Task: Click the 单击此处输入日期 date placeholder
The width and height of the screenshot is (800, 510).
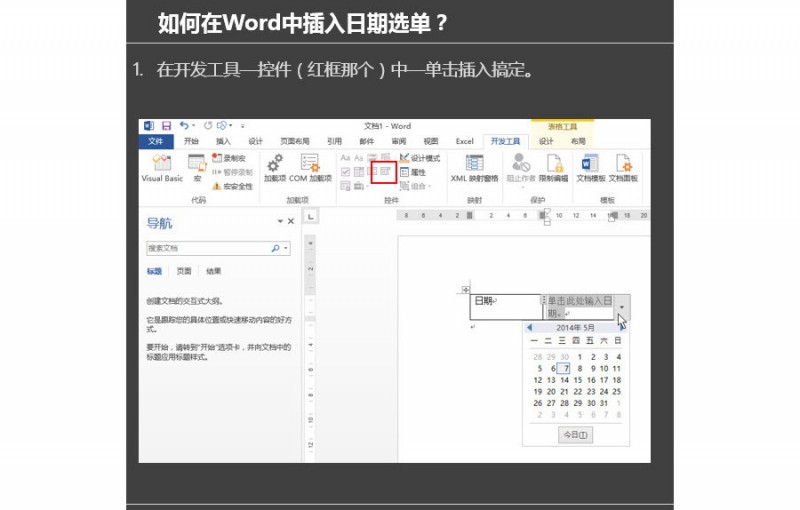Action: tap(580, 307)
